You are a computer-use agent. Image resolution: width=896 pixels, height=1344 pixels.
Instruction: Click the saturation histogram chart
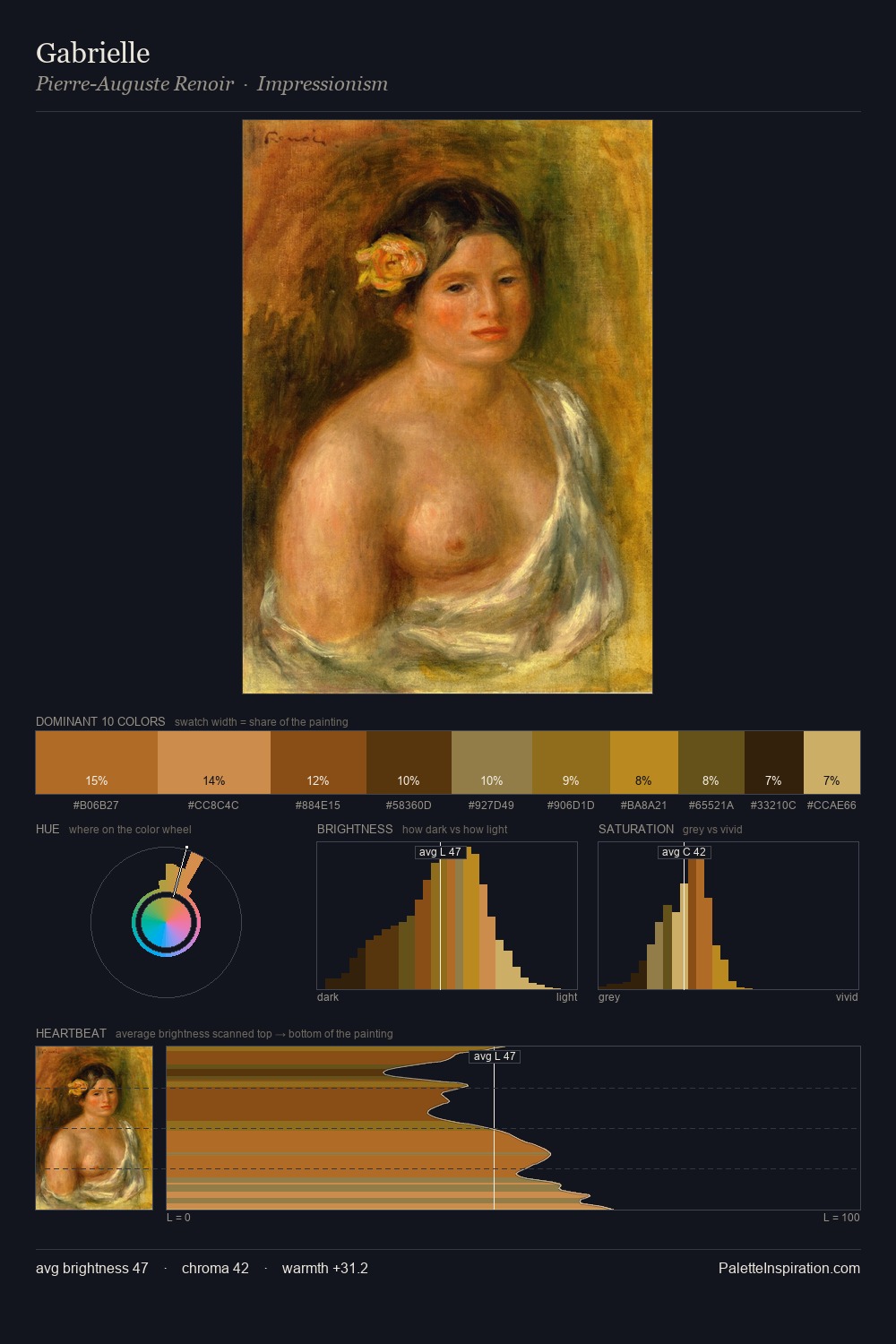(728, 916)
